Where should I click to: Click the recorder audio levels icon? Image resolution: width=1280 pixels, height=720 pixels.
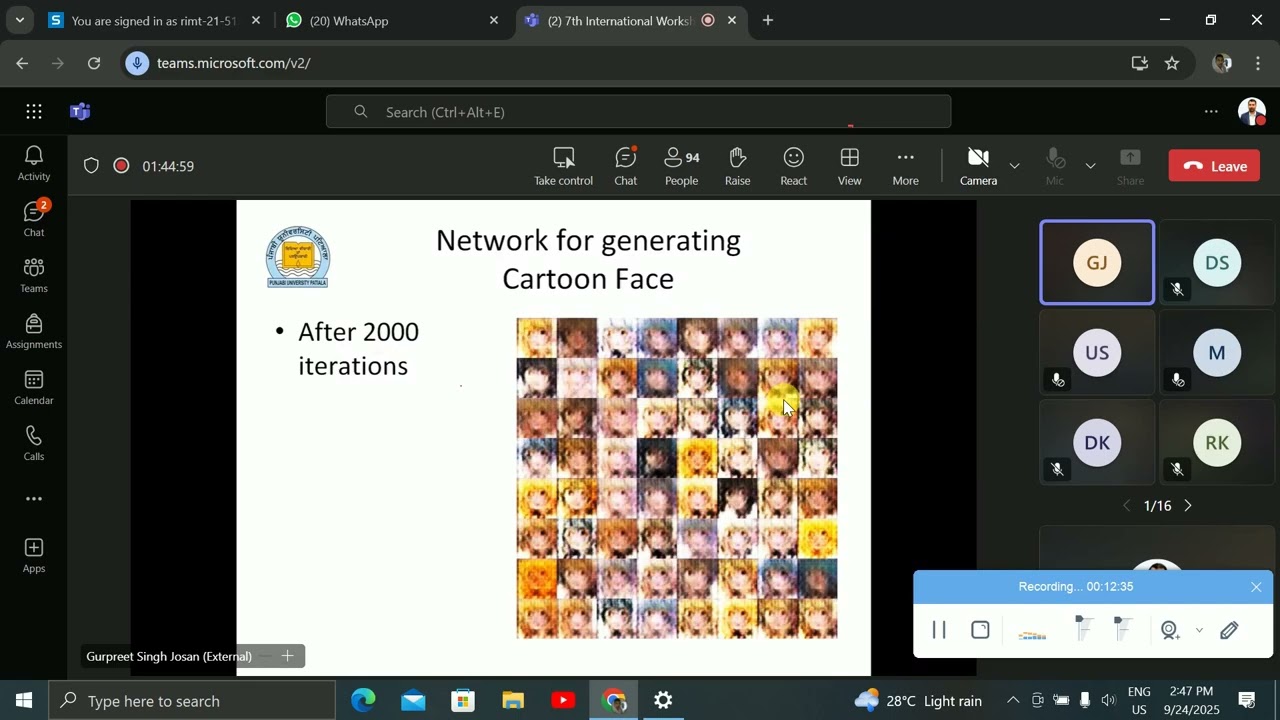pos(1032,632)
